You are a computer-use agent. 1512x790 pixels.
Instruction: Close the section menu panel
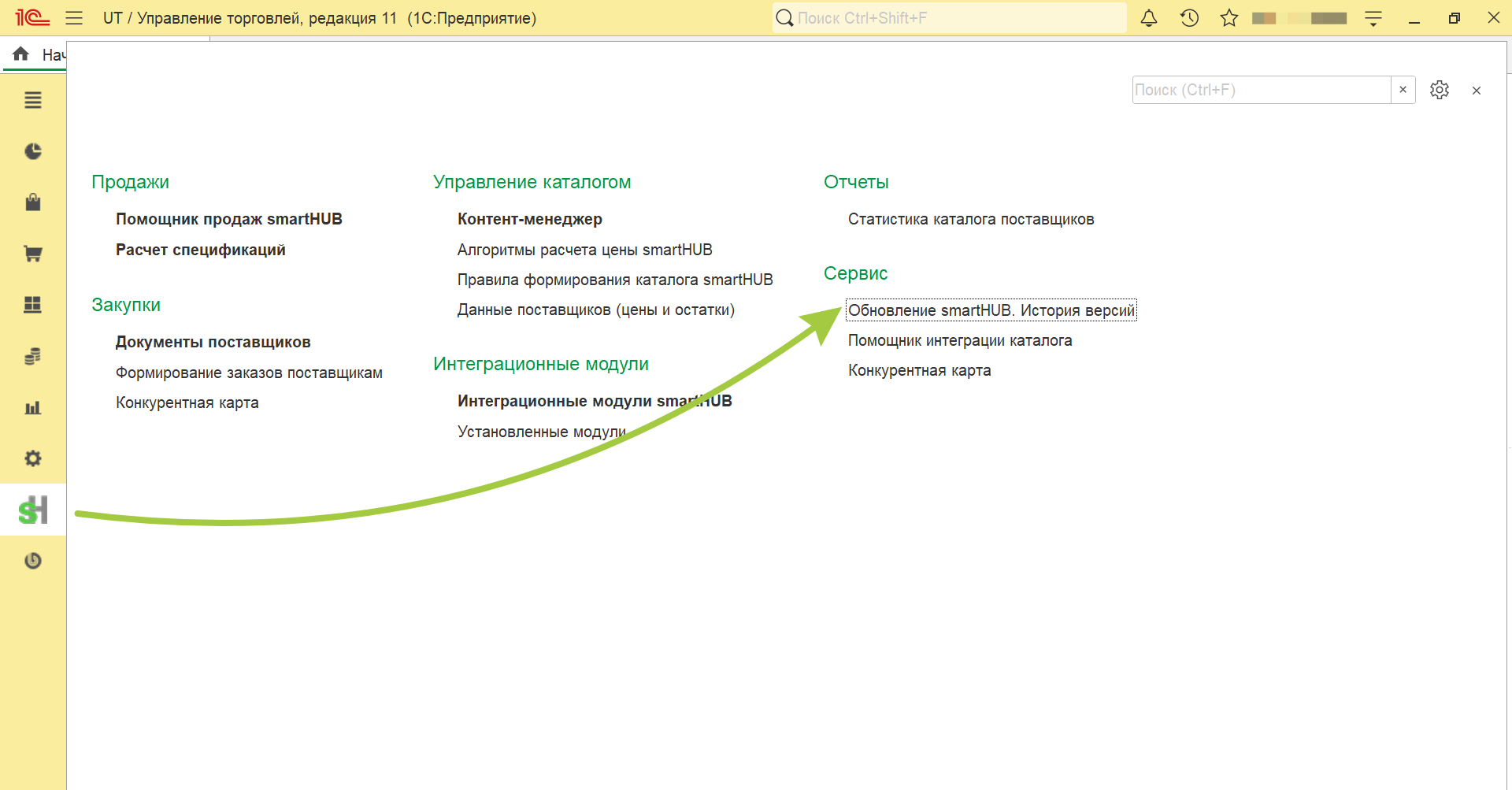click(1477, 91)
